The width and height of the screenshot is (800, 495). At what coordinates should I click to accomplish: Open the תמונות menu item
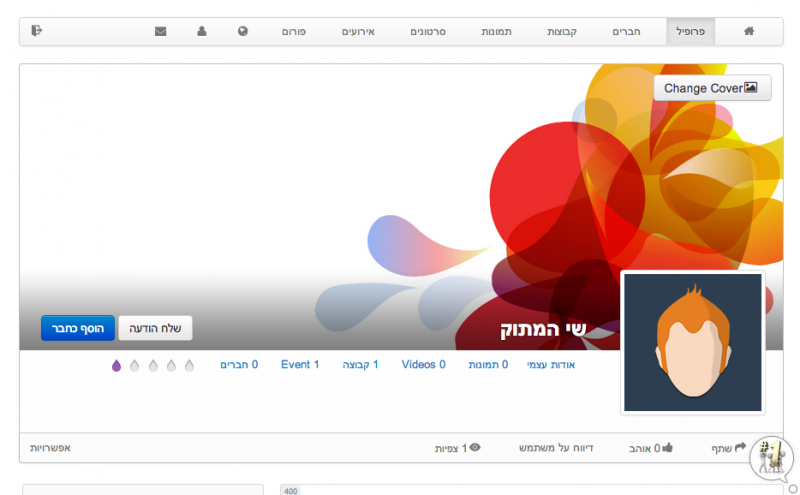496,32
